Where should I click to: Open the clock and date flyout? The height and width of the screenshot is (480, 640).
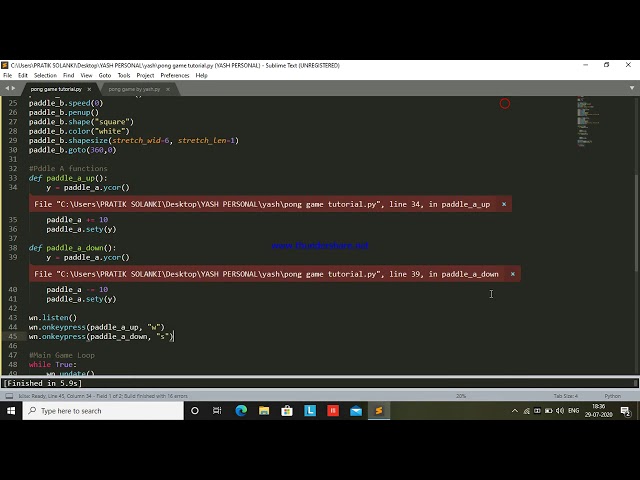(598, 411)
